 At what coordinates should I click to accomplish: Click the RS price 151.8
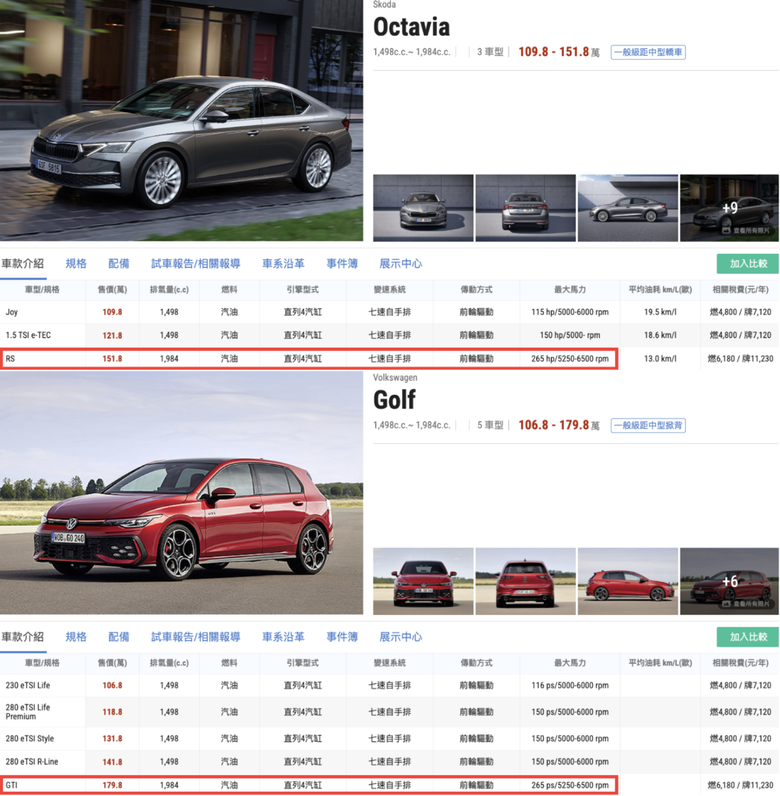pos(112,358)
